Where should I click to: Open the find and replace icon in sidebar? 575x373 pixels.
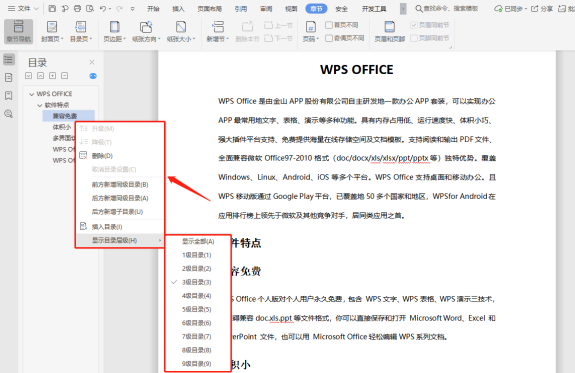[x=9, y=114]
